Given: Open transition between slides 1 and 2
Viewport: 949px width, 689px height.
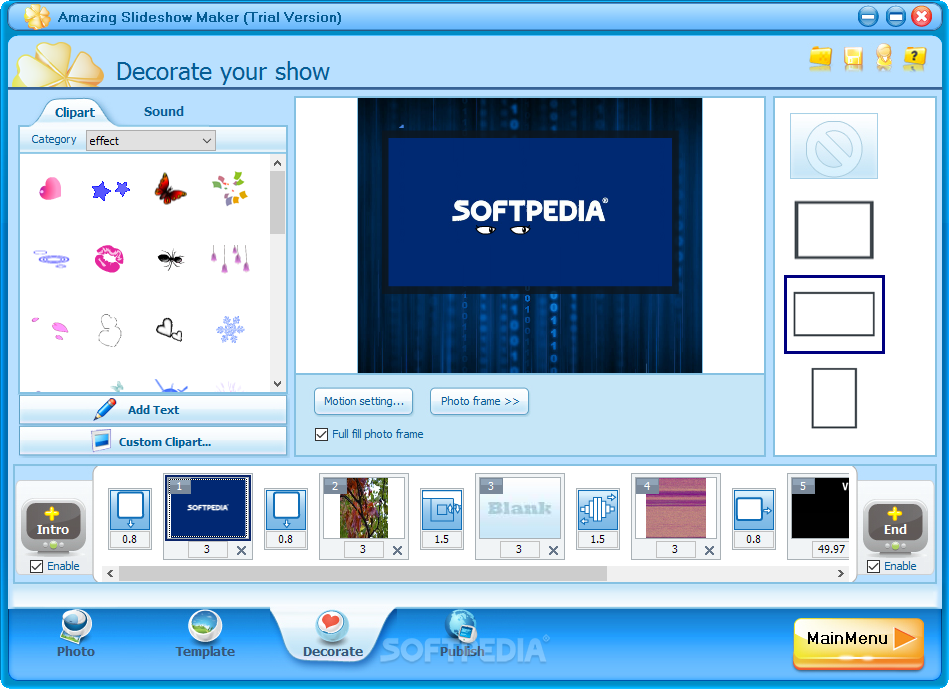Looking at the screenshot, I should [286, 510].
